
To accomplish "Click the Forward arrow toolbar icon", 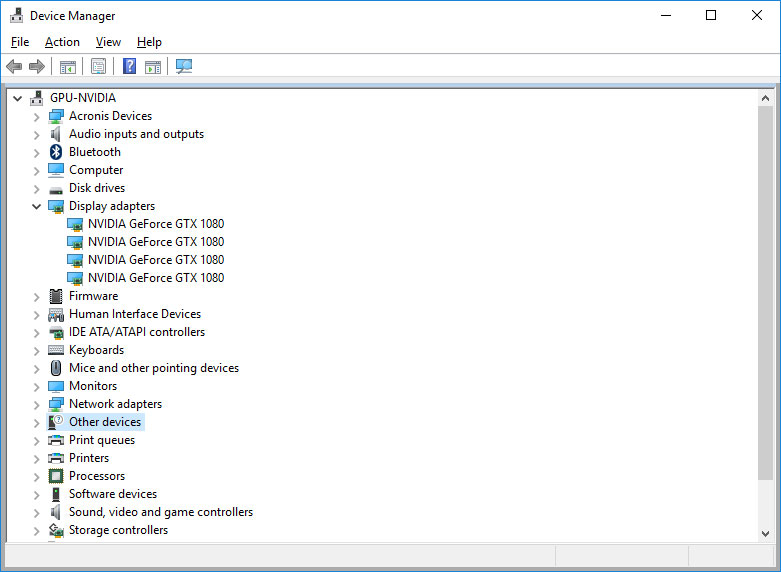I will (x=37, y=66).
